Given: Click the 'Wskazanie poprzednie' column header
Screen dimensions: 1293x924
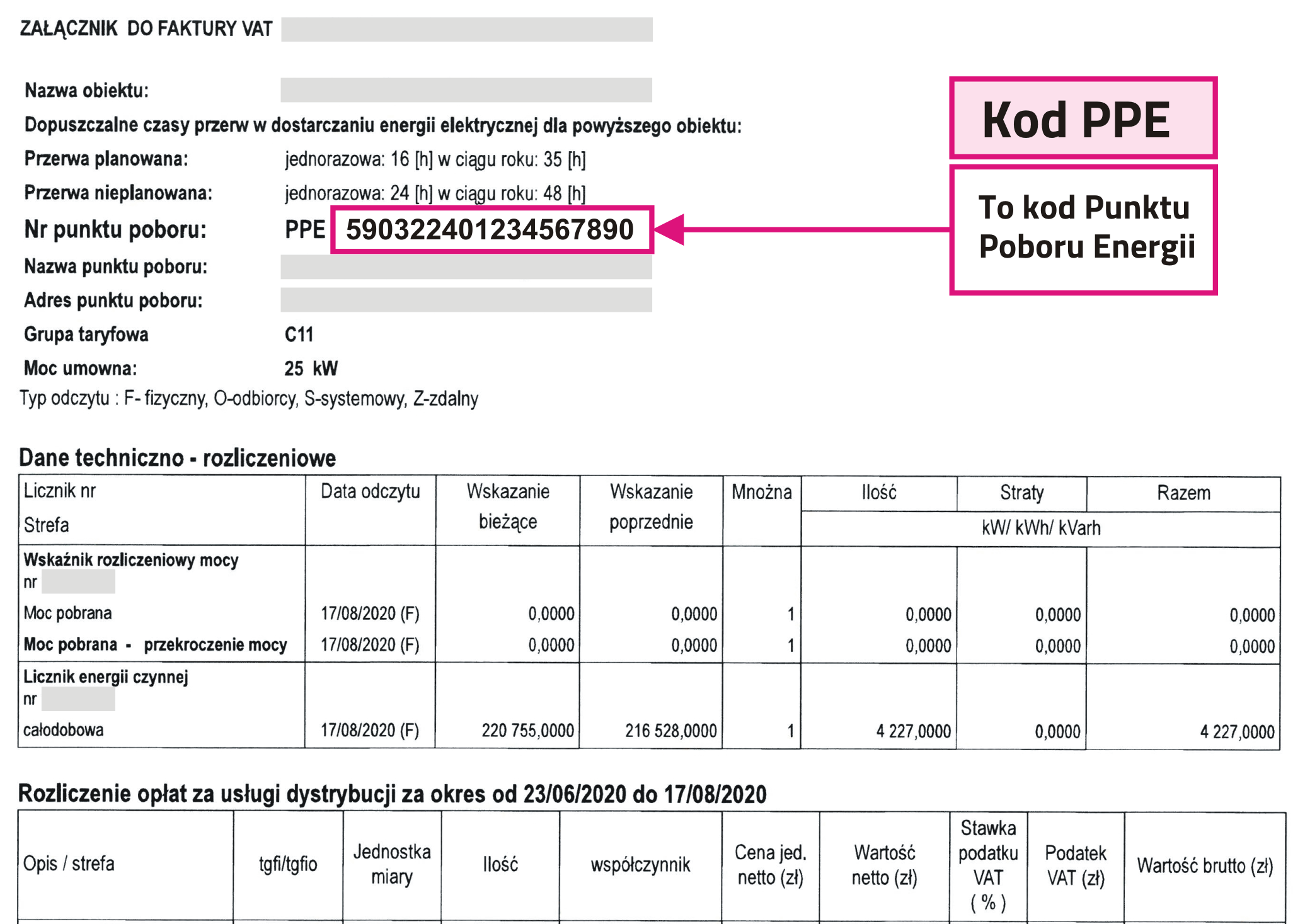Looking at the screenshot, I should [651, 506].
